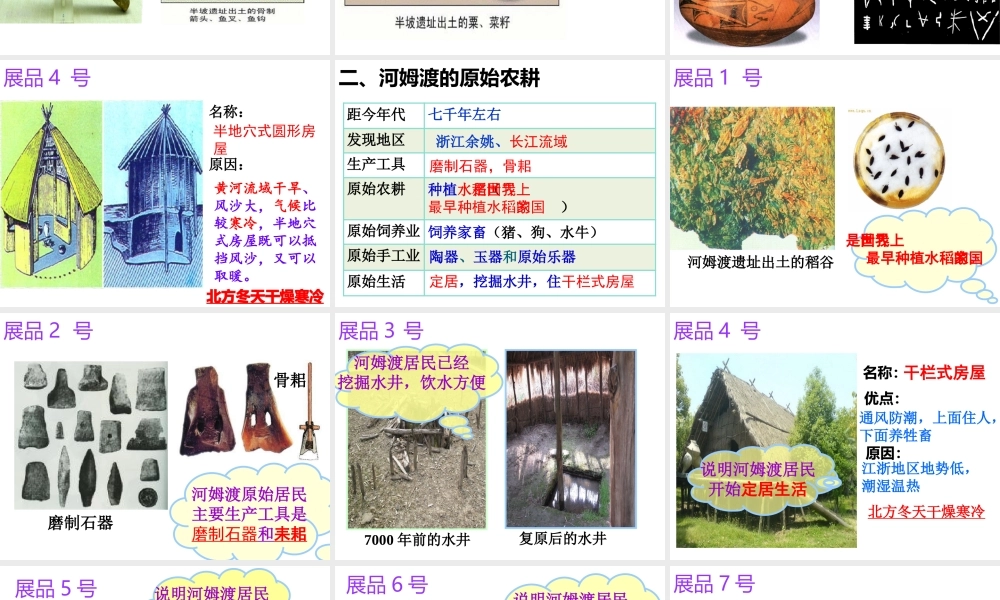Click the restored well photo
1000x600 pixels.
tap(571, 439)
